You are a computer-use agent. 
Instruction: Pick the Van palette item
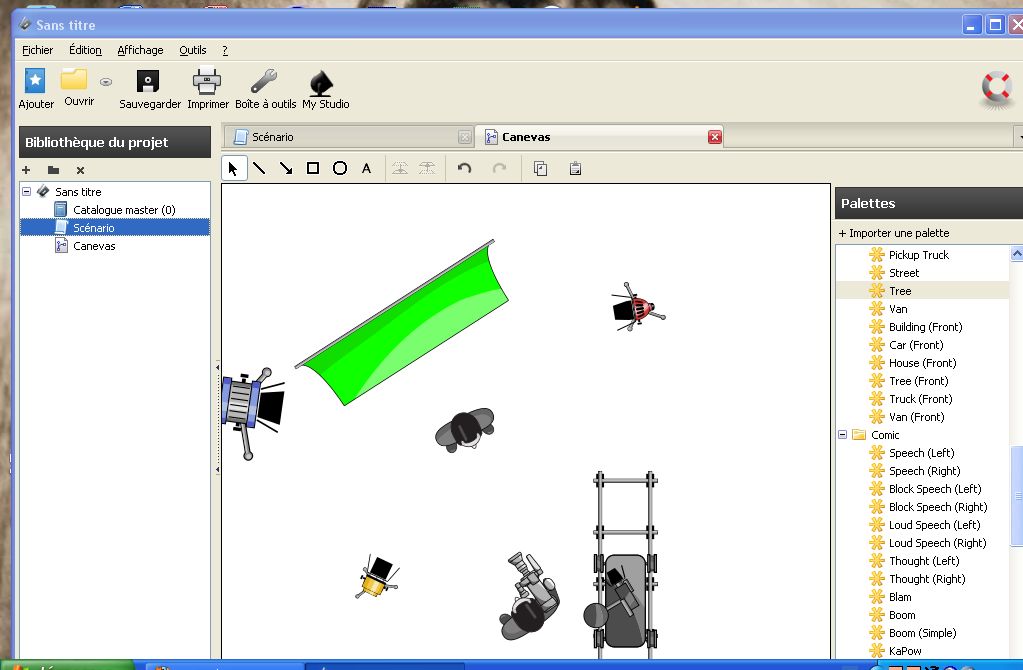898,309
